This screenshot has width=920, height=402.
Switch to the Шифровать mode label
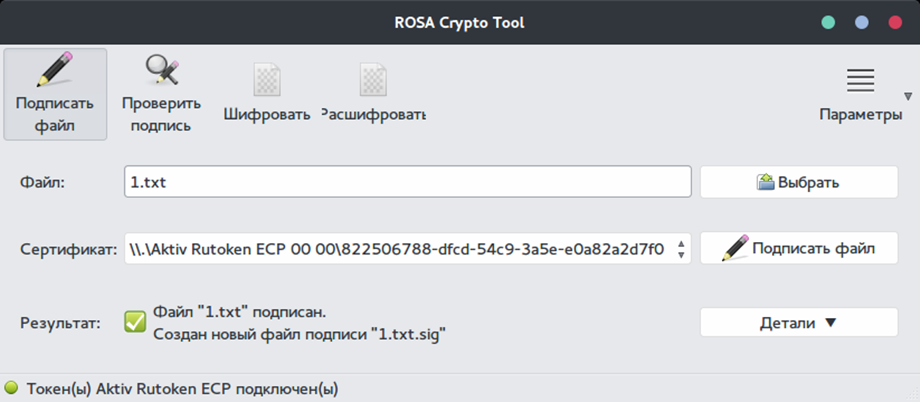click(267, 114)
